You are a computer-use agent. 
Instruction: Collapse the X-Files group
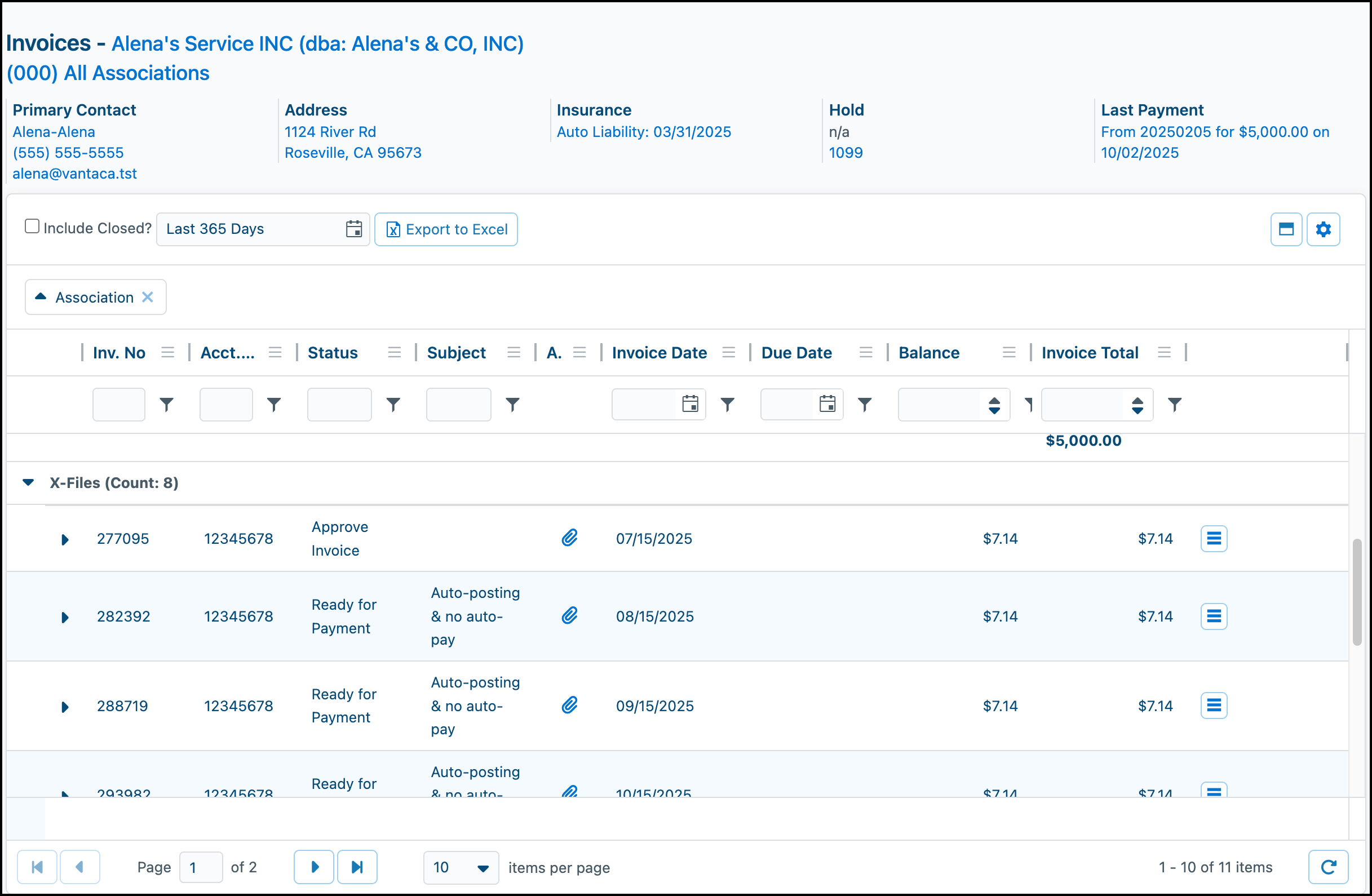(28, 482)
